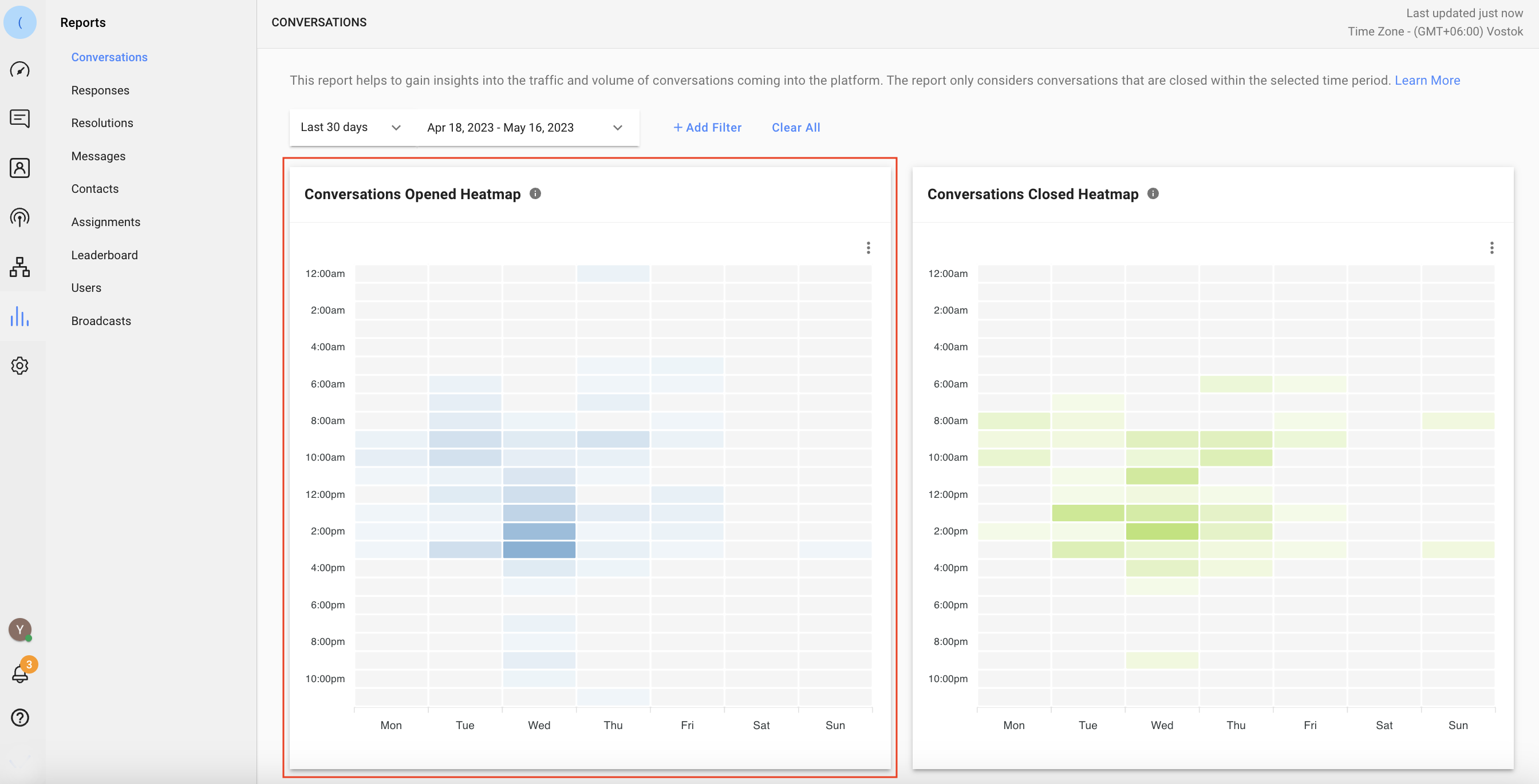Click the user avatar Y
This screenshot has width=1539, height=784.
[19, 629]
